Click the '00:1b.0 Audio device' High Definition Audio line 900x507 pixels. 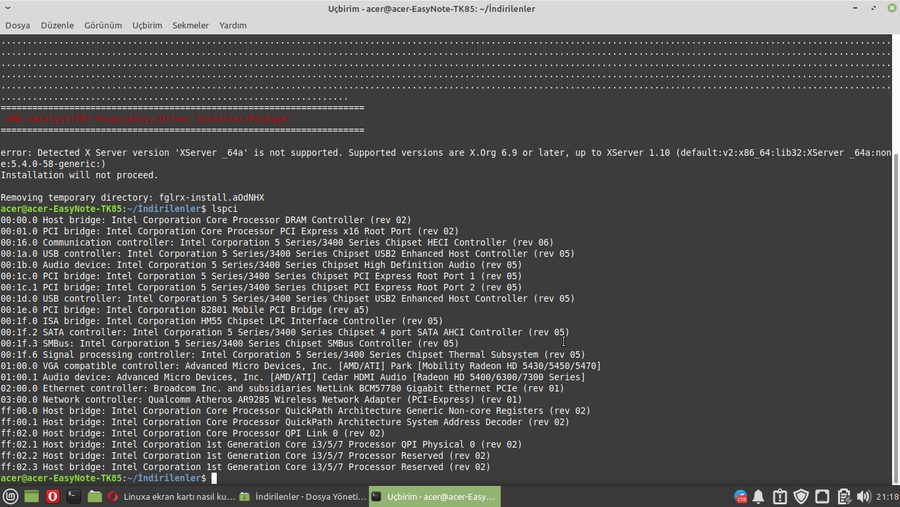(261, 265)
